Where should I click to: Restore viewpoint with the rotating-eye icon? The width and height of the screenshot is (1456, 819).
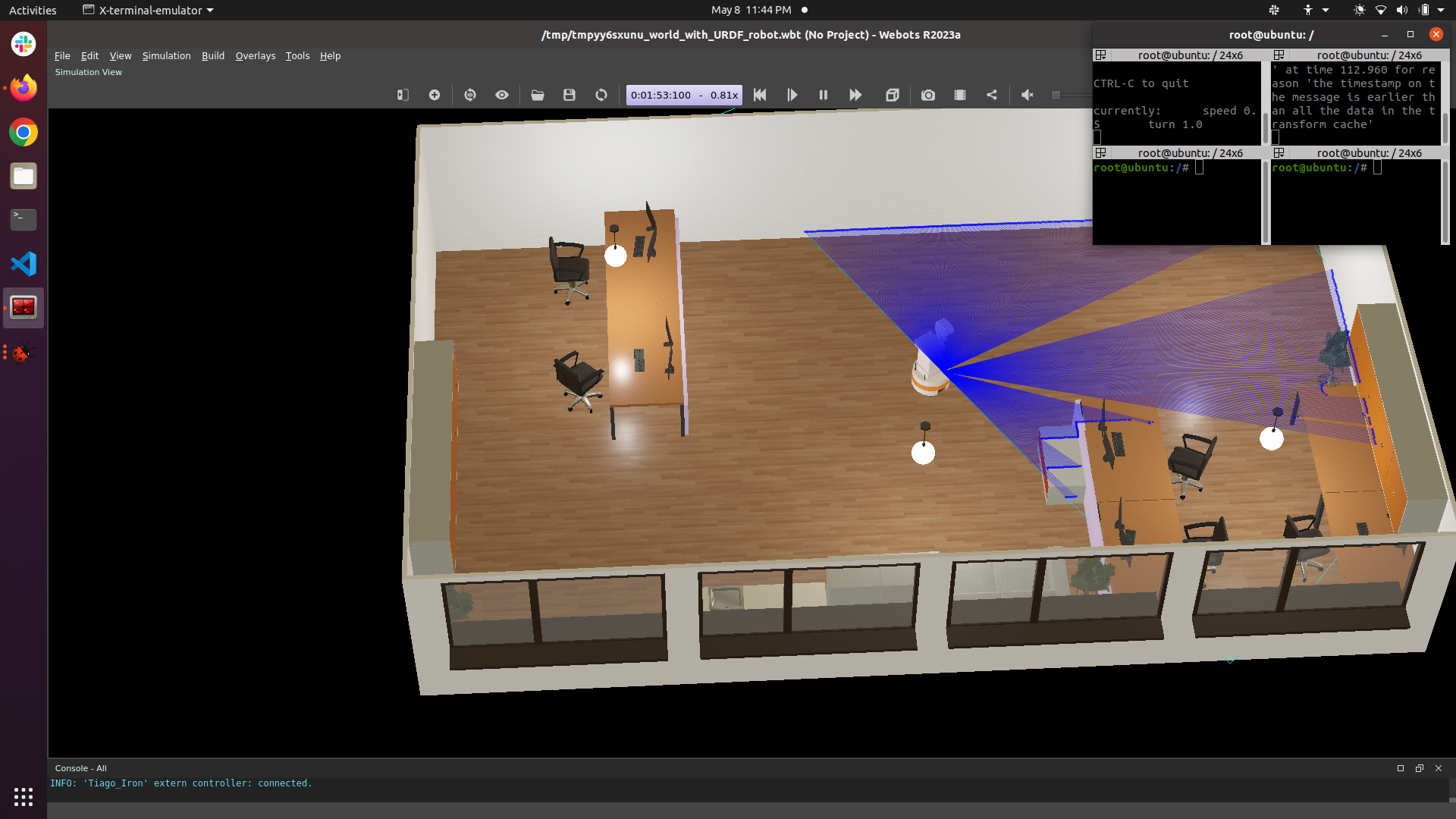pyautogui.click(x=470, y=95)
